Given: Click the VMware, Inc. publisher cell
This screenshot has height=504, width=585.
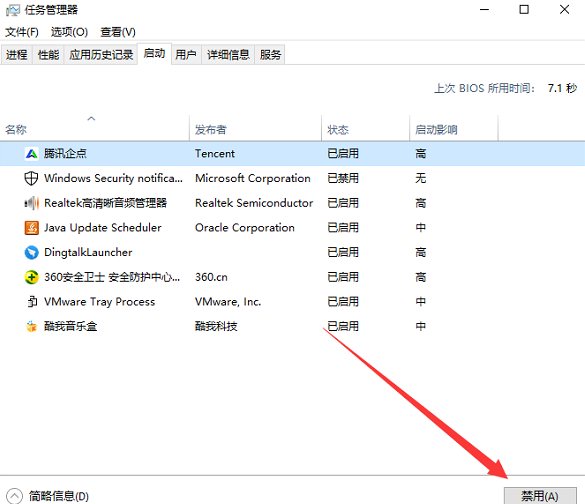Looking at the screenshot, I should coord(228,301).
